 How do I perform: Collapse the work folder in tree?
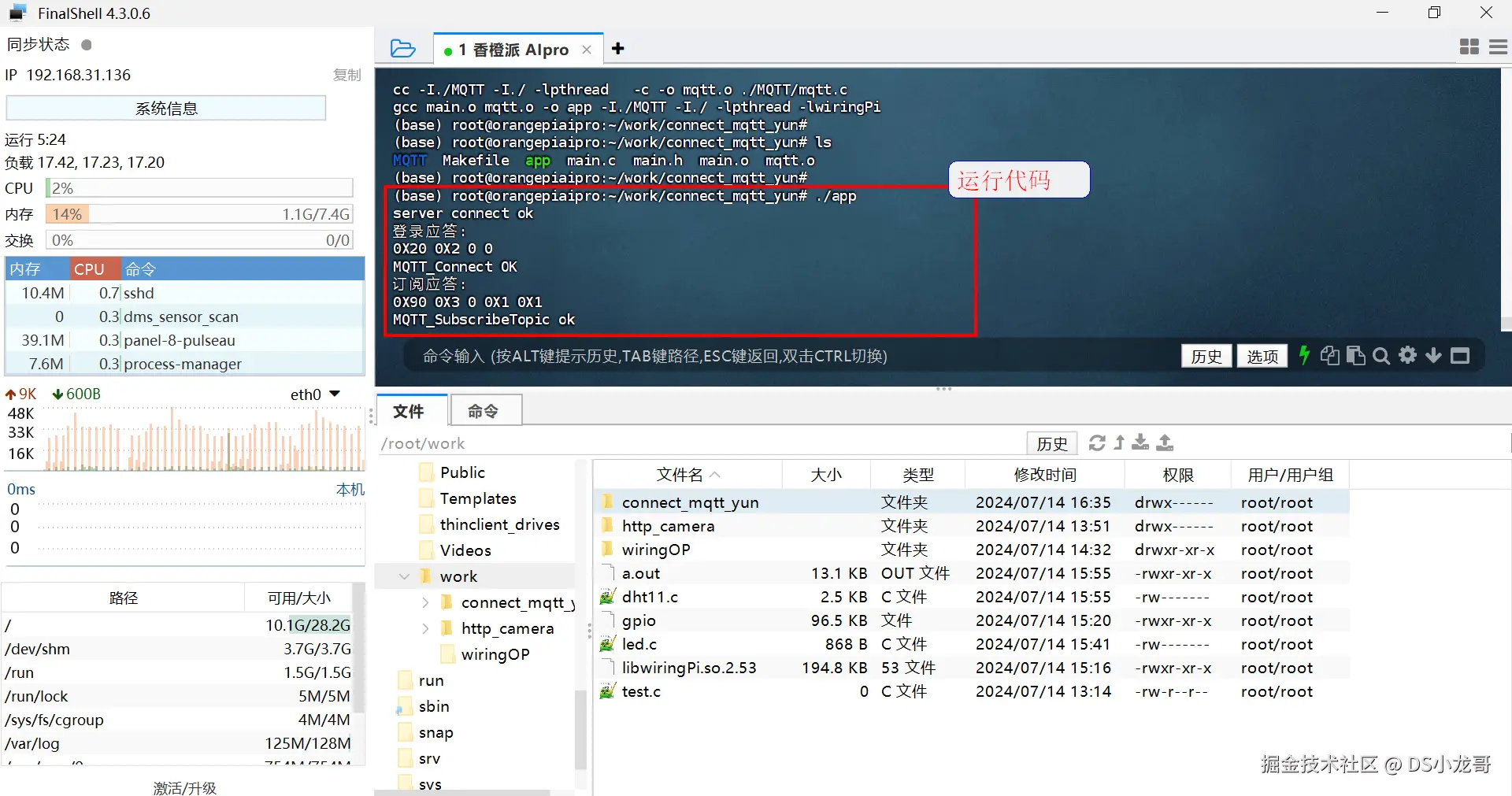(x=404, y=576)
